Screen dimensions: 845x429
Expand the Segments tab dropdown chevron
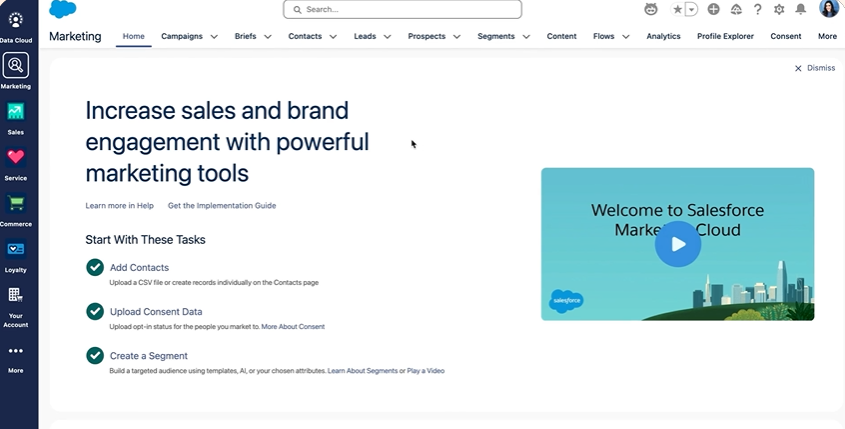click(x=526, y=37)
